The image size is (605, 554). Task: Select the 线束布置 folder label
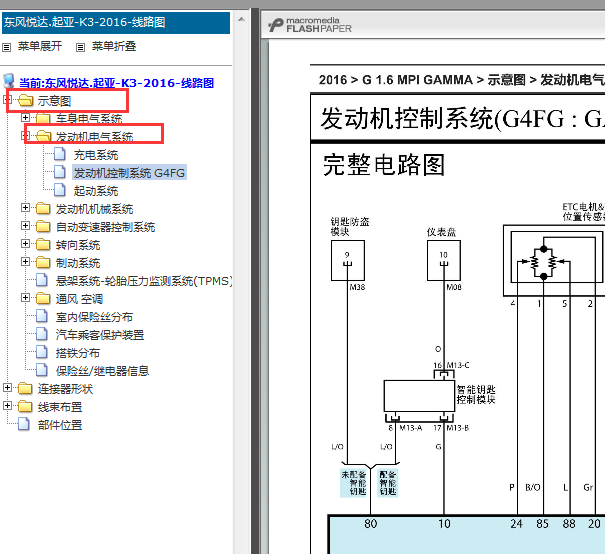click(x=60, y=407)
